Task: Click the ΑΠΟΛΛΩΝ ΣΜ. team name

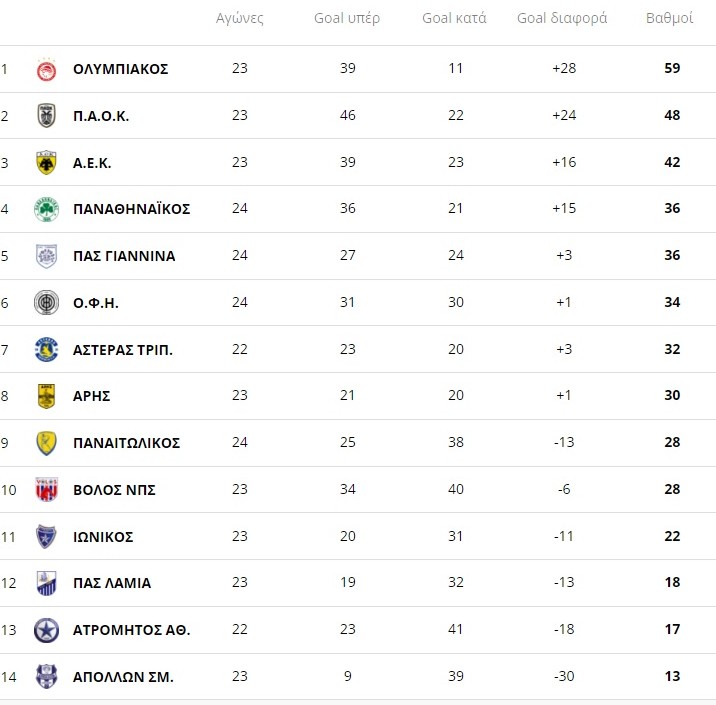Action: pos(123,677)
